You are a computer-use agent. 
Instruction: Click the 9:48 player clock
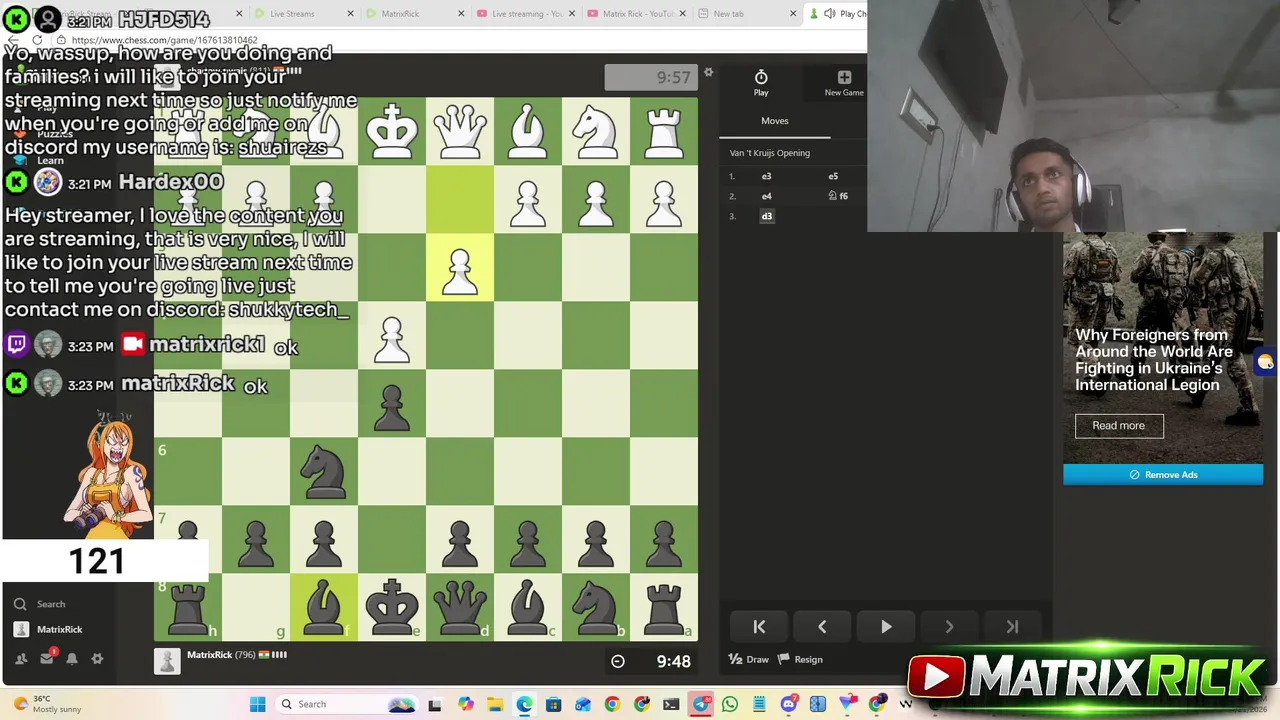pyautogui.click(x=651, y=661)
